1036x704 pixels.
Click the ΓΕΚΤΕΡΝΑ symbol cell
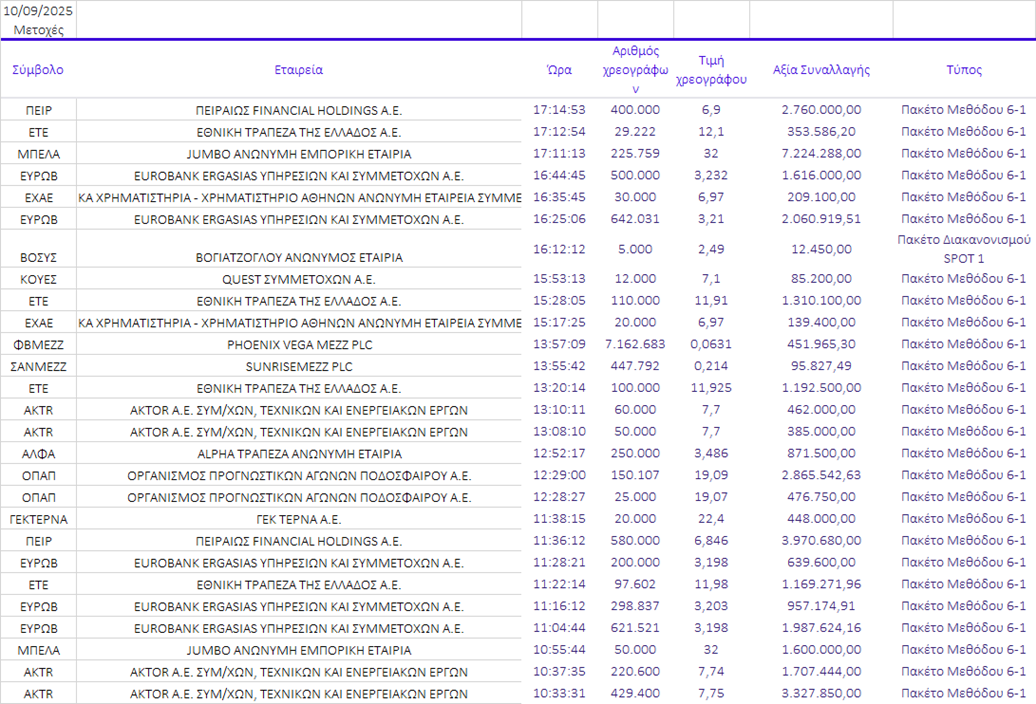tap(38, 519)
